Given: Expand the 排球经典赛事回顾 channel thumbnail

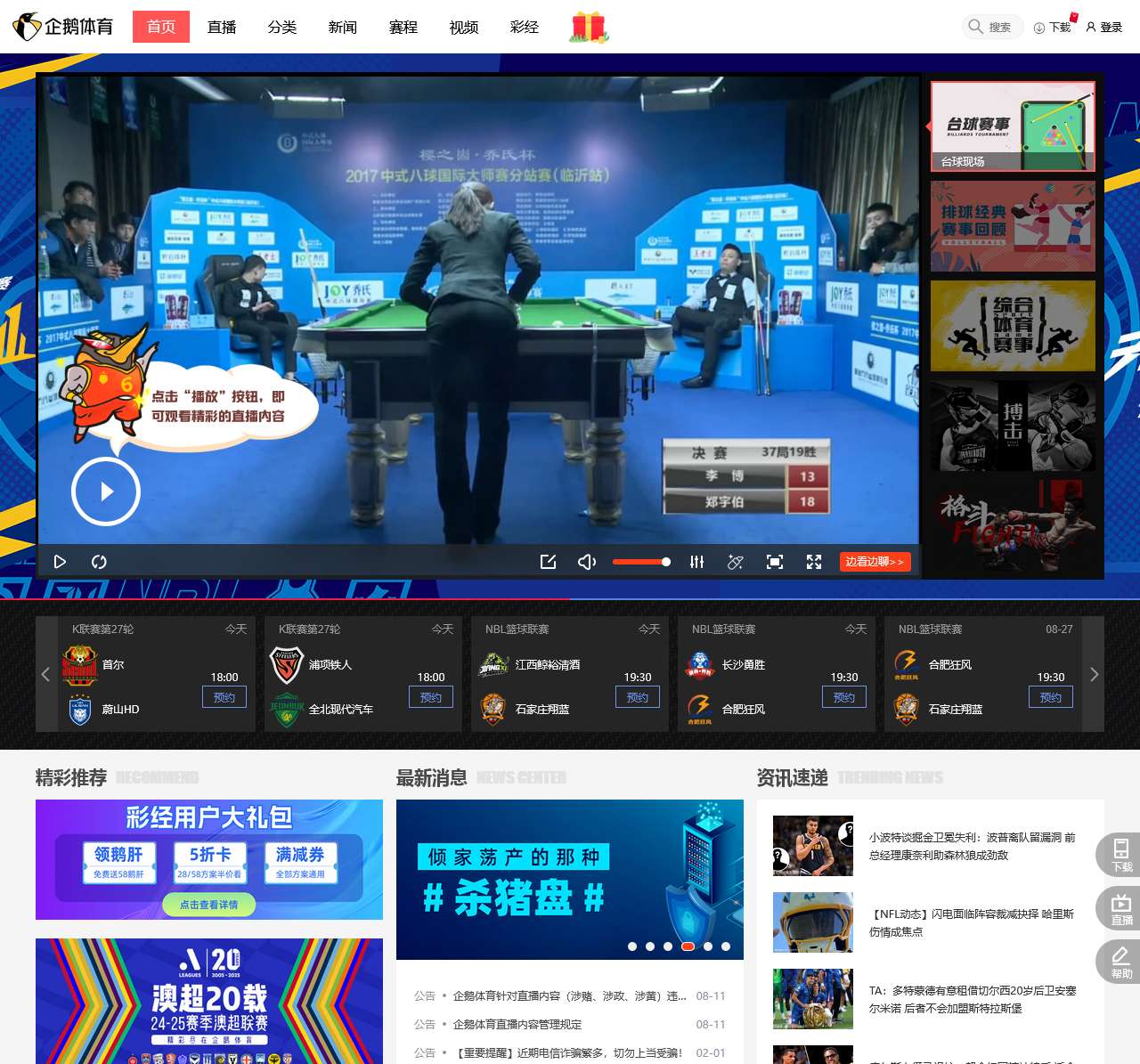Looking at the screenshot, I should pyautogui.click(x=1013, y=226).
